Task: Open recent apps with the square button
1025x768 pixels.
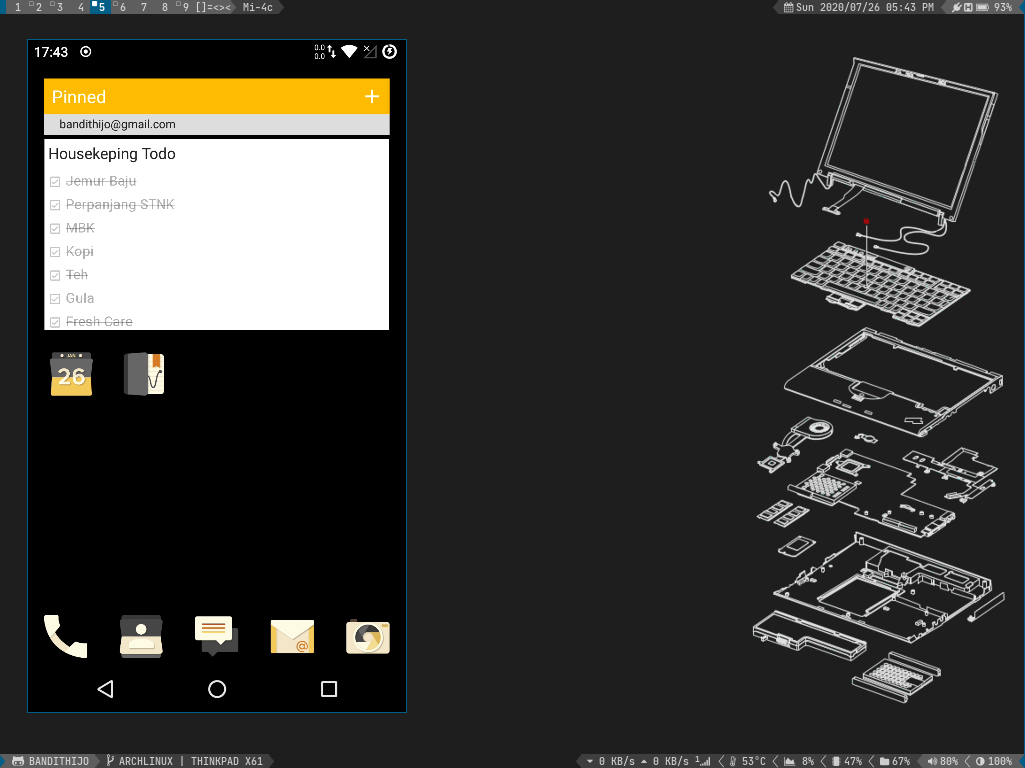Action: 329,689
